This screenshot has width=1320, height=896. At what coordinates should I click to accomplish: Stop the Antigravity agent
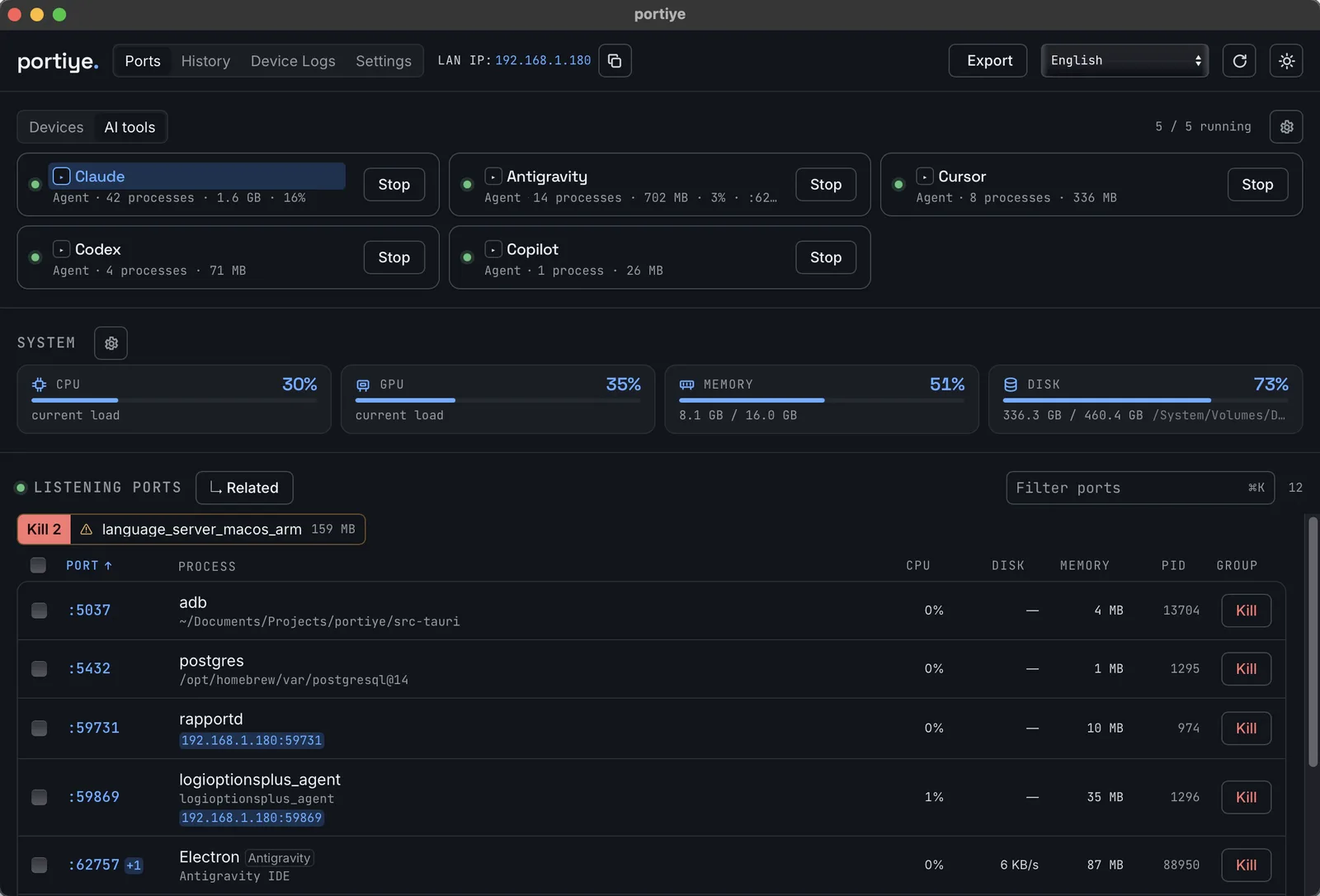click(826, 185)
